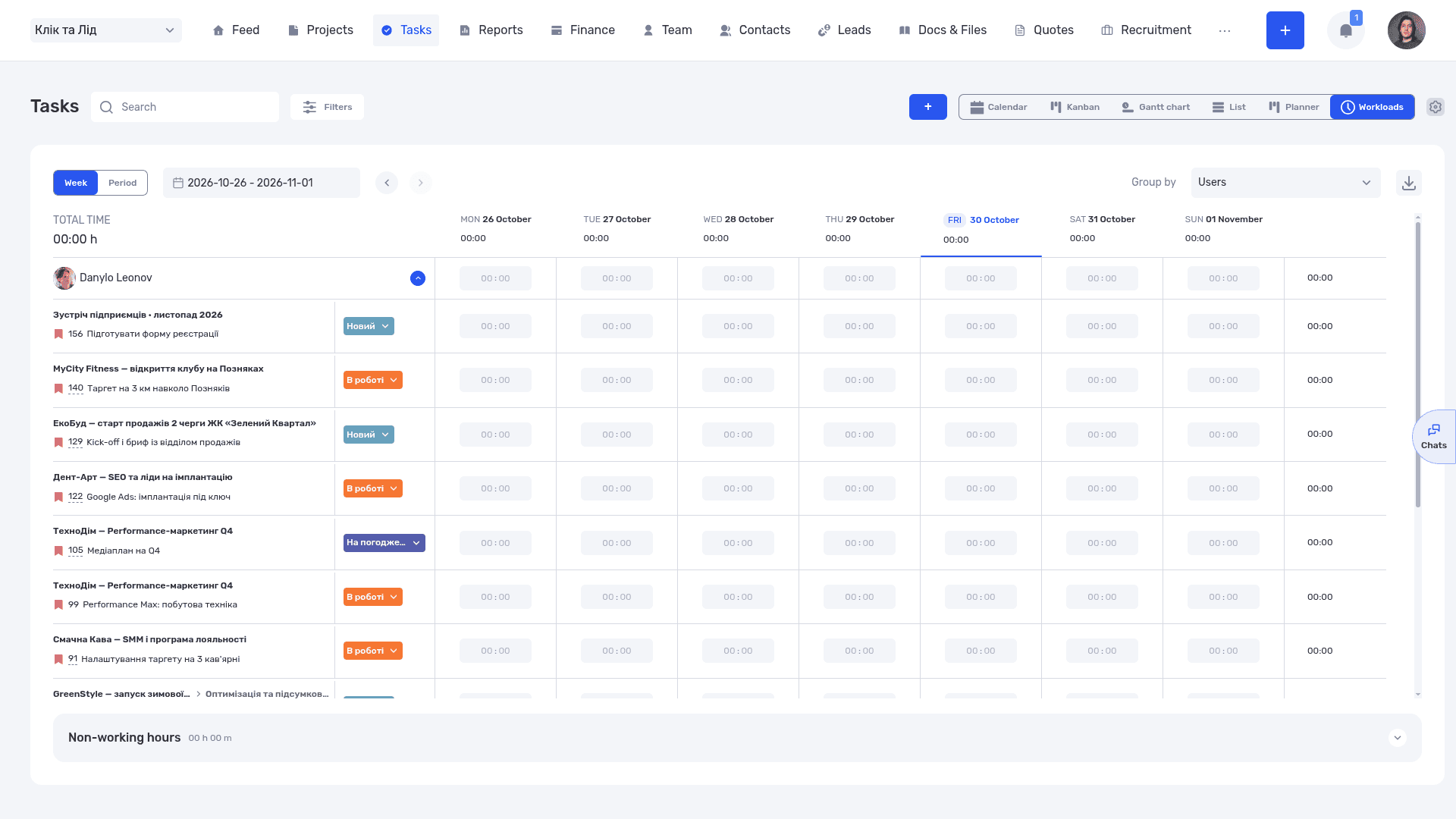
Task: Go to next week arrow
Action: coord(420,183)
